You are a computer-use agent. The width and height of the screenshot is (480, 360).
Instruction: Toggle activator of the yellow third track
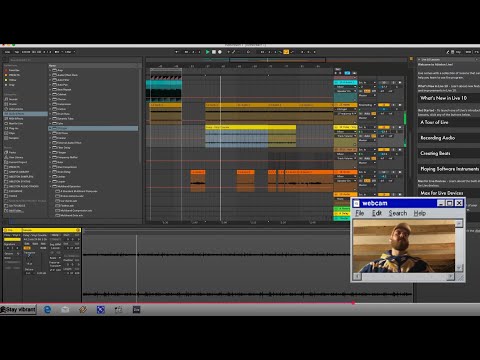click(384, 127)
